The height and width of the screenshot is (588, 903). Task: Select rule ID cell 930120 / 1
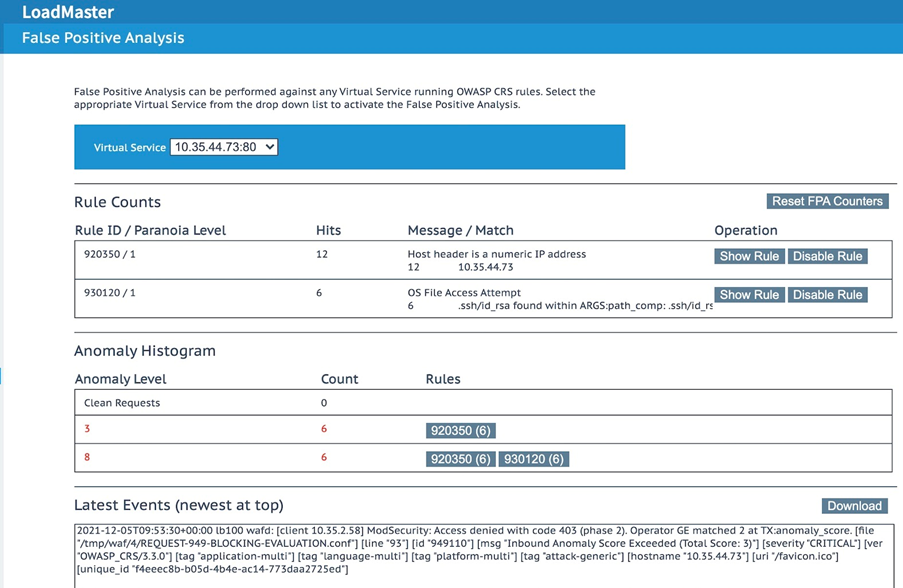(110, 293)
